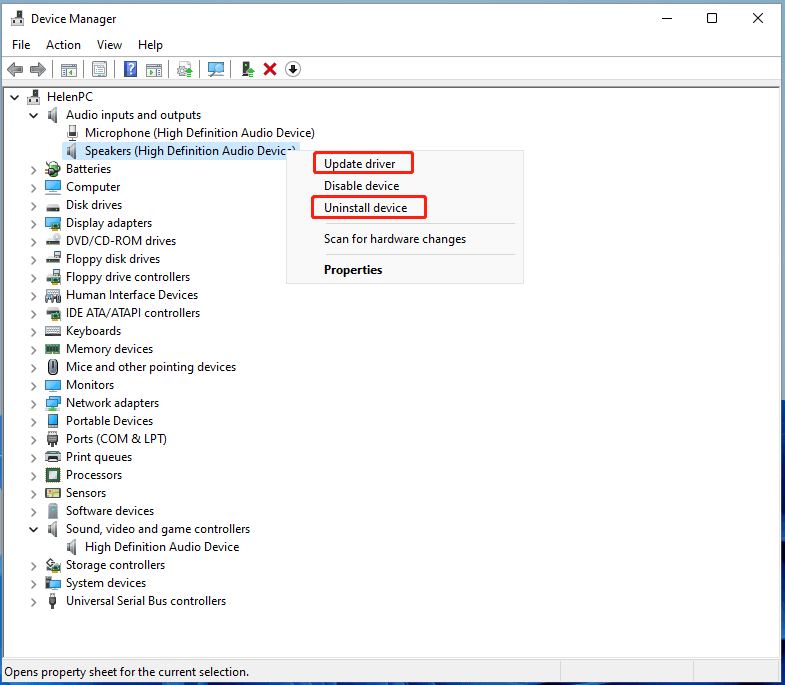Click the Batteries category icon

point(53,169)
